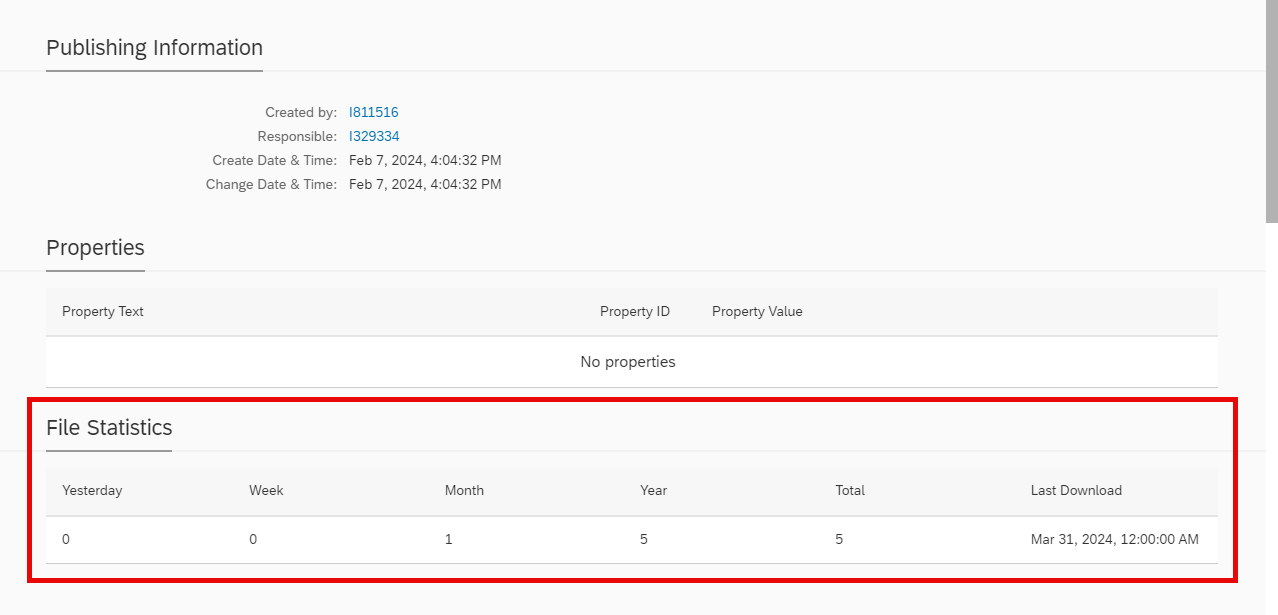1278x615 pixels.
Task: Click the No properties placeholder text
Action: pyautogui.click(x=628, y=362)
